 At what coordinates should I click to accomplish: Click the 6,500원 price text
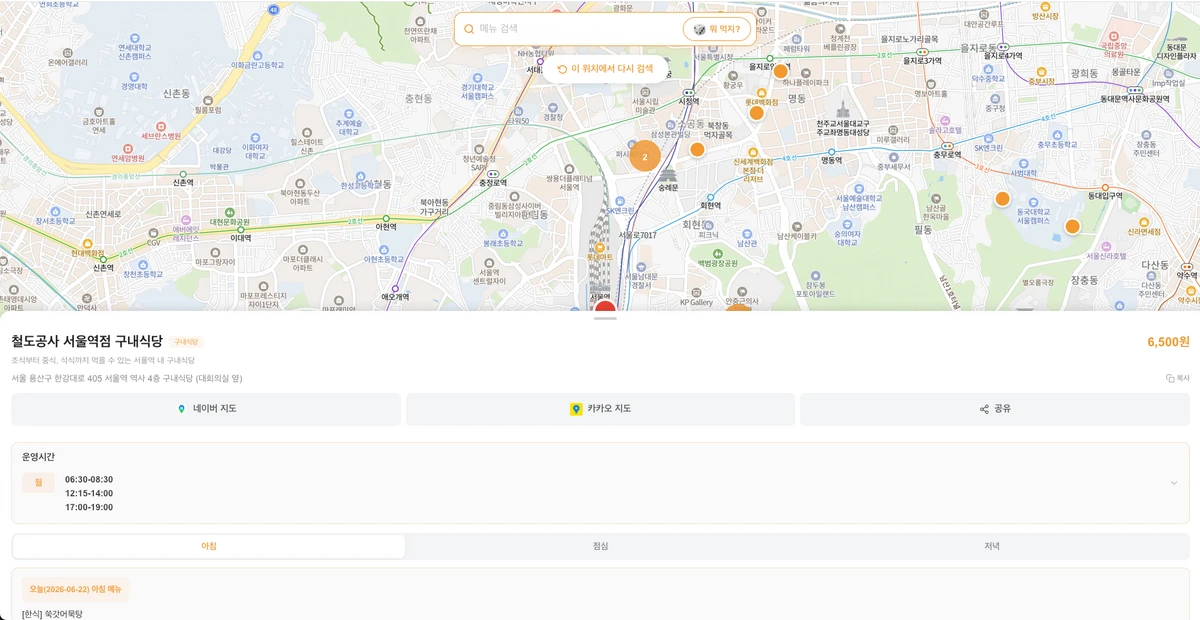click(1168, 342)
